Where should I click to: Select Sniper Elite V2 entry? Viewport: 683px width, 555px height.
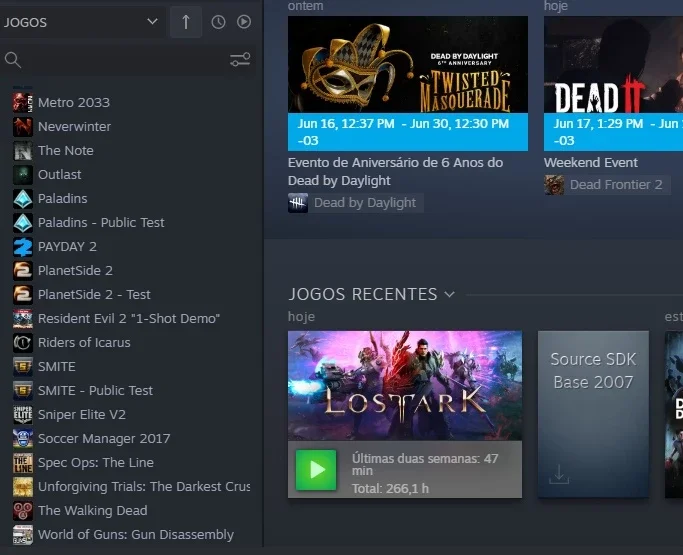point(82,414)
